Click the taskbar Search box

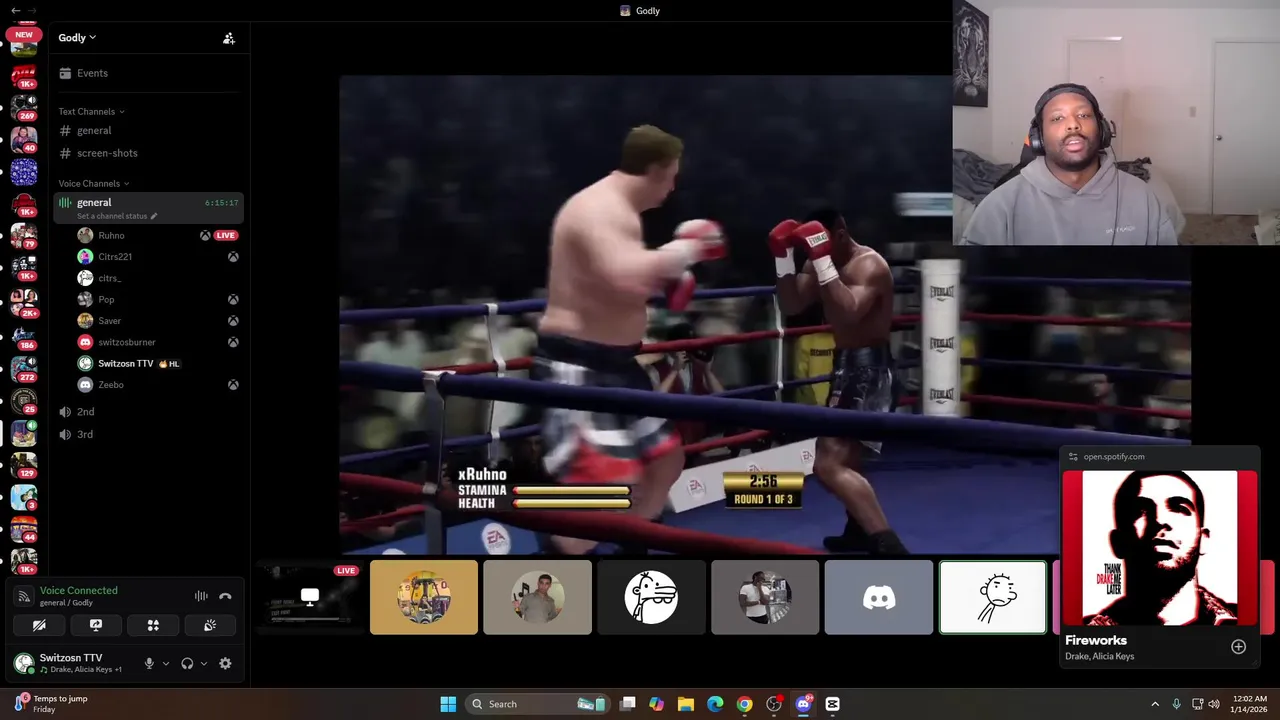tap(538, 704)
